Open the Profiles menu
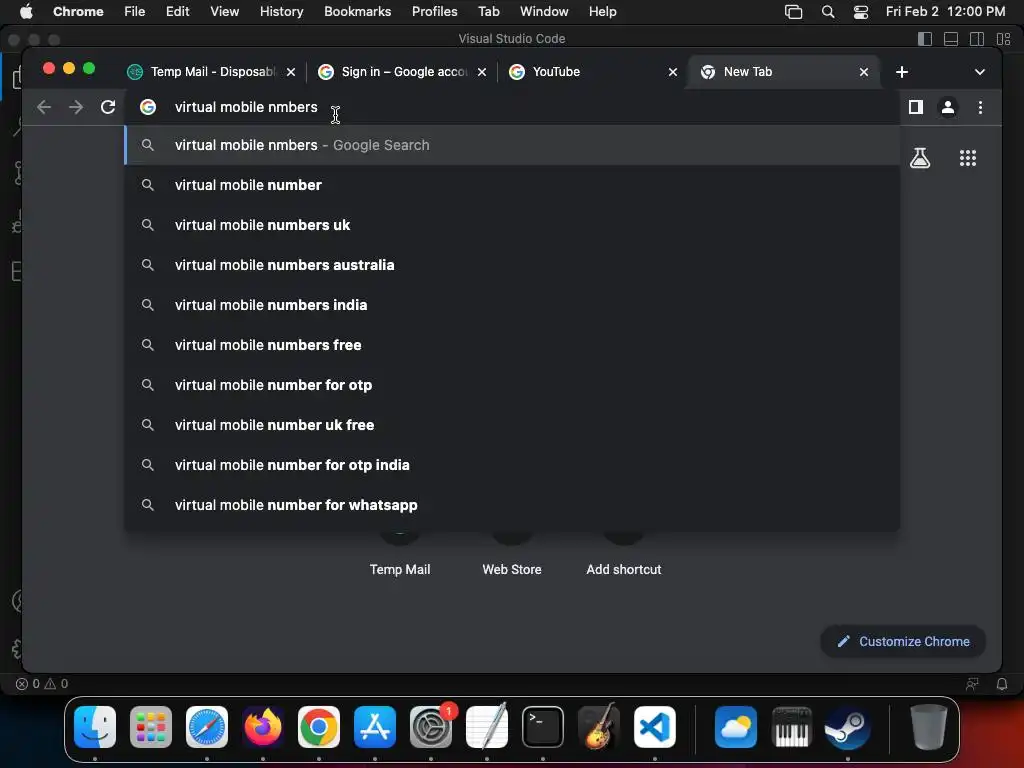1024x768 pixels. [434, 11]
